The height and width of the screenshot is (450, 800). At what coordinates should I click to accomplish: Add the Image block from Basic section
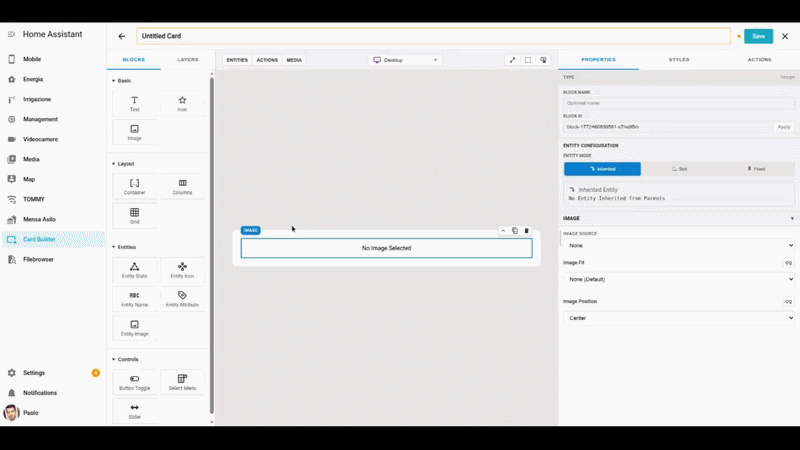point(134,133)
